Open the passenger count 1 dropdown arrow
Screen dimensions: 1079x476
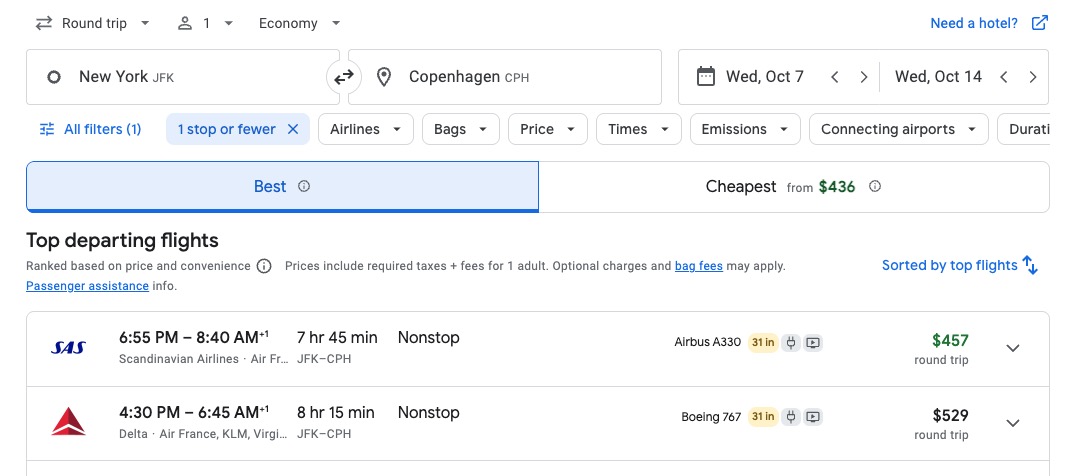pos(228,23)
